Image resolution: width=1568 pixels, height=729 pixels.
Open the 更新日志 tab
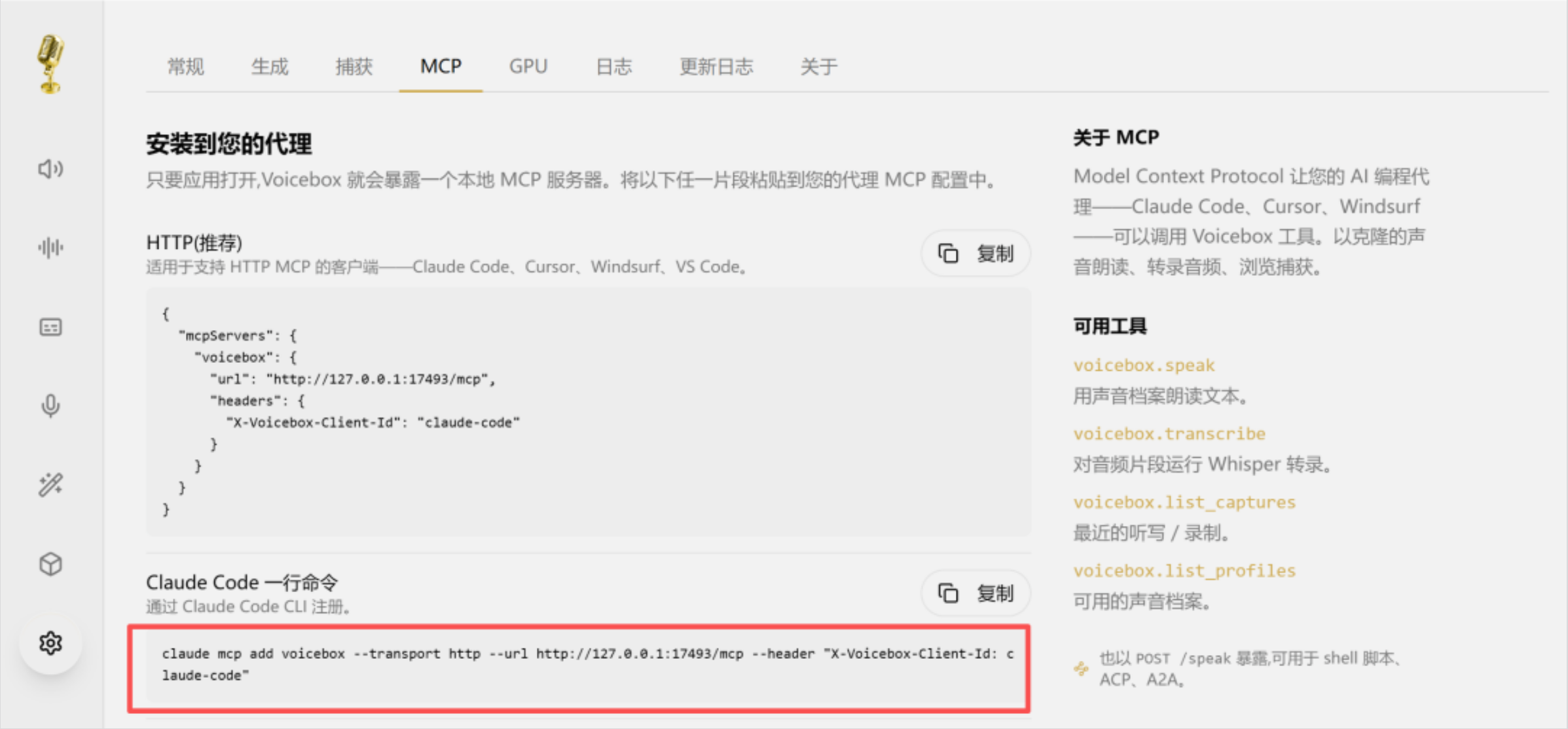tap(716, 66)
